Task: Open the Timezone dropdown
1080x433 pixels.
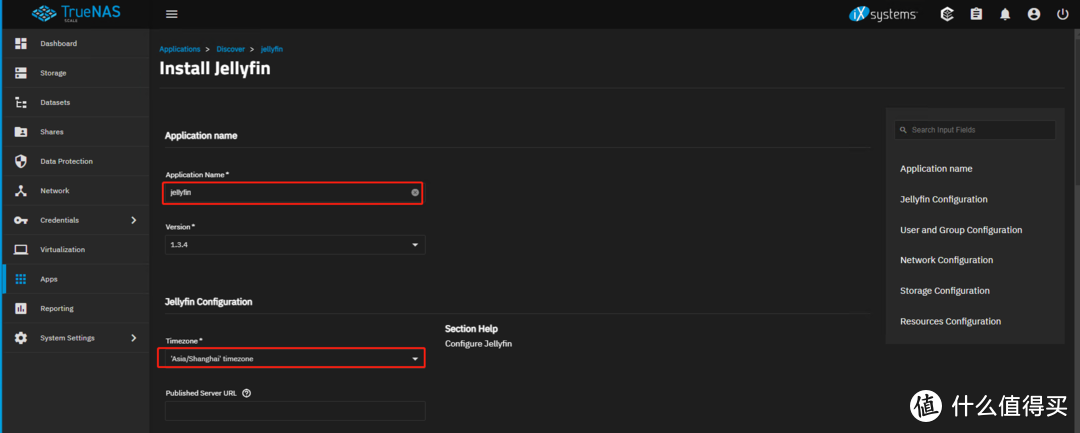Action: coord(292,358)
